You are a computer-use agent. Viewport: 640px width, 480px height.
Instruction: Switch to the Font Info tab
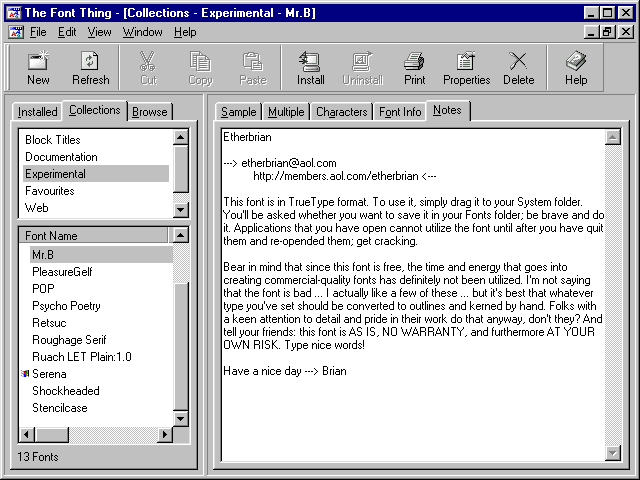(400, 112)
